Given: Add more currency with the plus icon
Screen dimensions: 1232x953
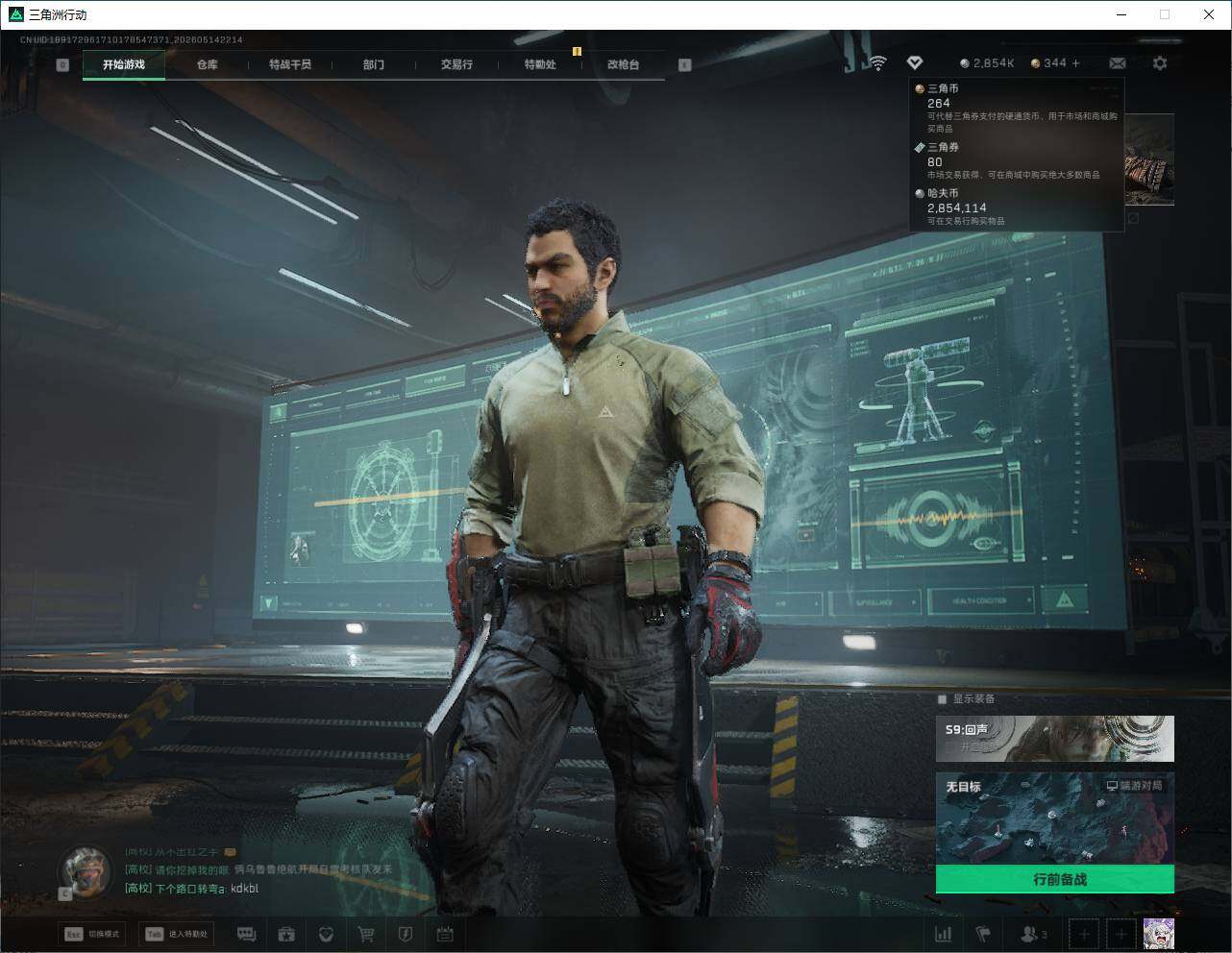Looking at the screenshot, I should pyautogui.click(x=1076, y=63).
